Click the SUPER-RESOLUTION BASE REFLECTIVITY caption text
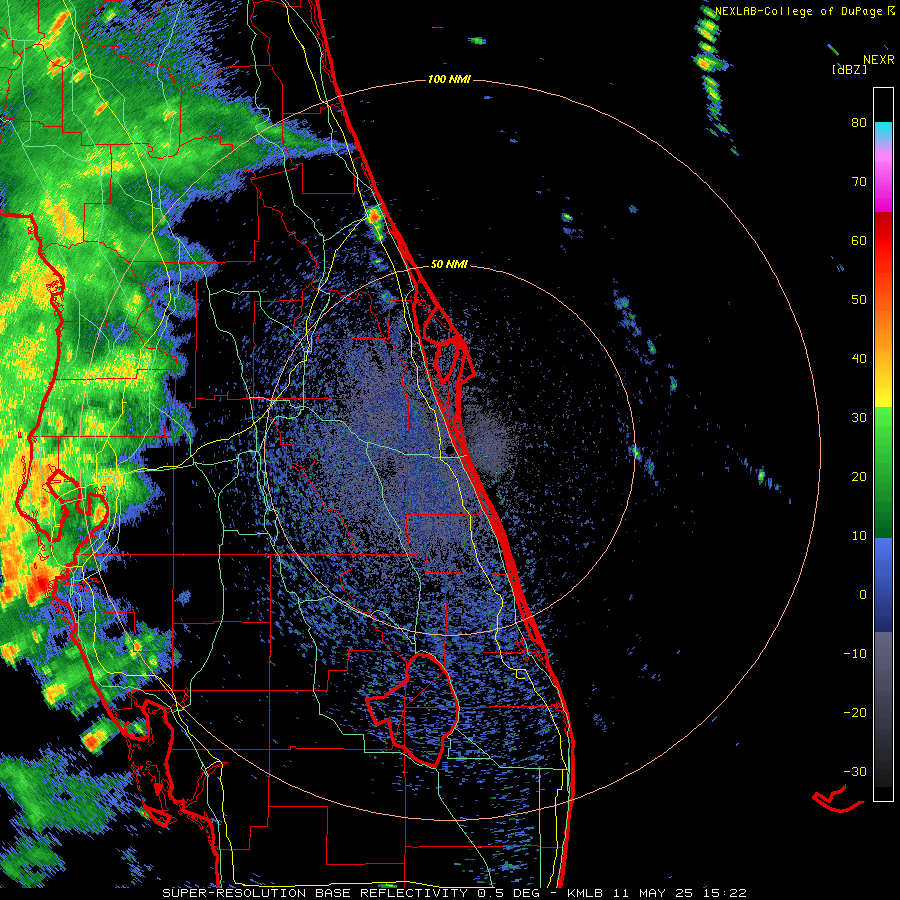Screen dimensions: 900x900 315,893
